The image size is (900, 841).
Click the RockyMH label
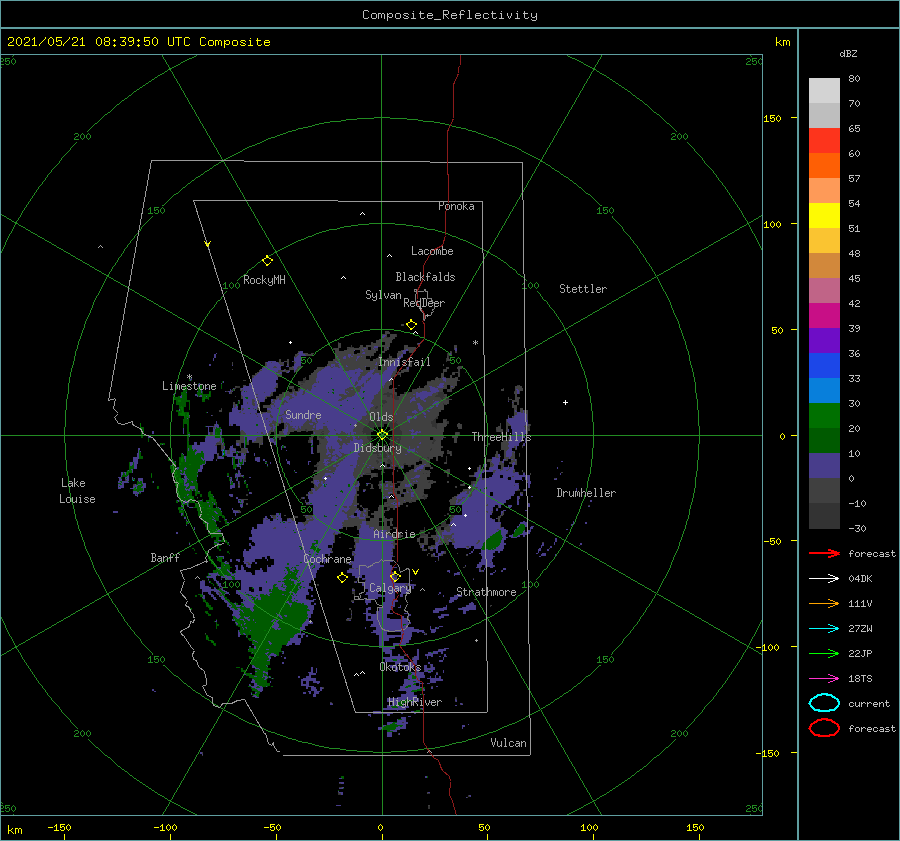coord(264,280)
